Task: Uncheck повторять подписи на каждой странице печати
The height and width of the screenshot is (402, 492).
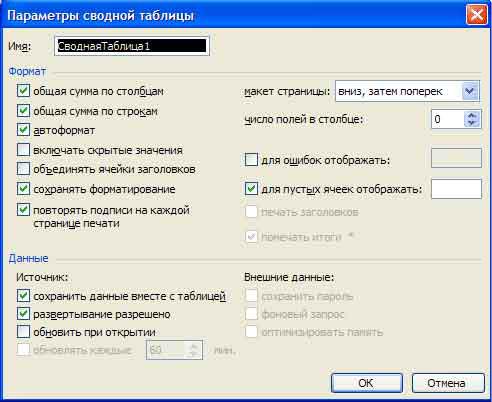Action: pos(23,210)
